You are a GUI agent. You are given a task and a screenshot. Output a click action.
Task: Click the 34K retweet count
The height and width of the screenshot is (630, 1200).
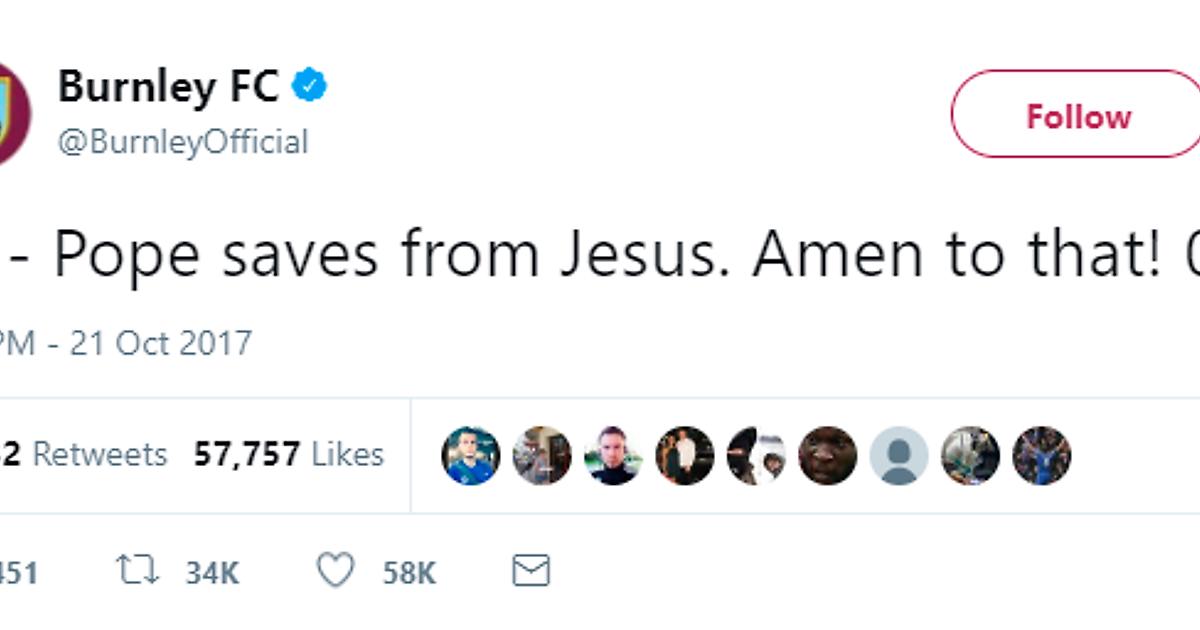pyautogui.click(x=212, y=573)
